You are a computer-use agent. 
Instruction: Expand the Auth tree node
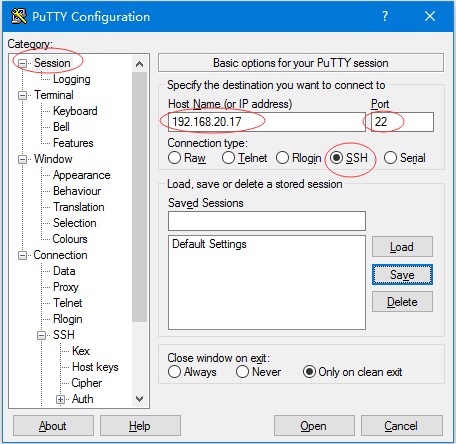[60, 399]
